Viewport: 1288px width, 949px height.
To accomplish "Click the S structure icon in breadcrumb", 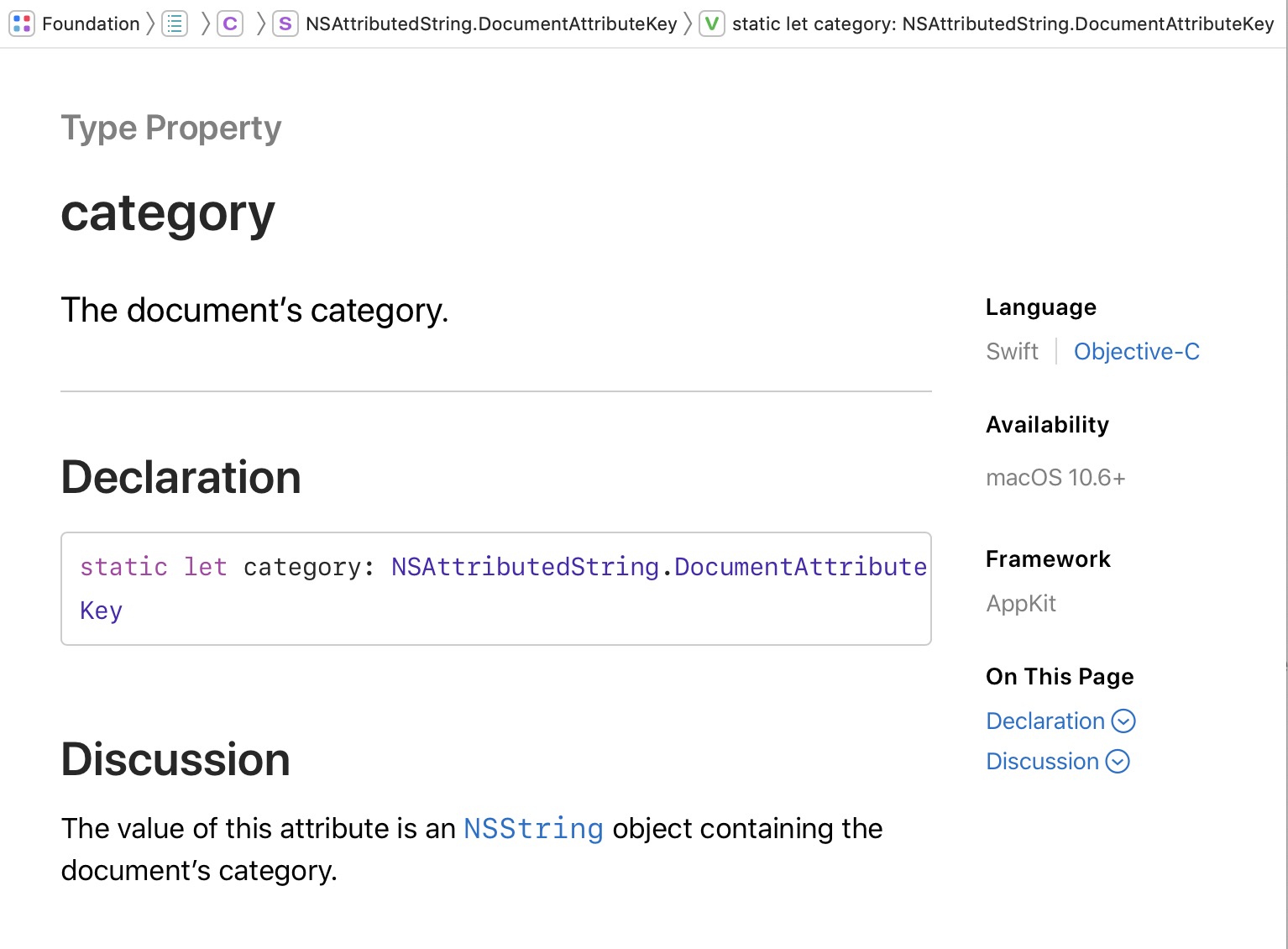I will point(285,24).
